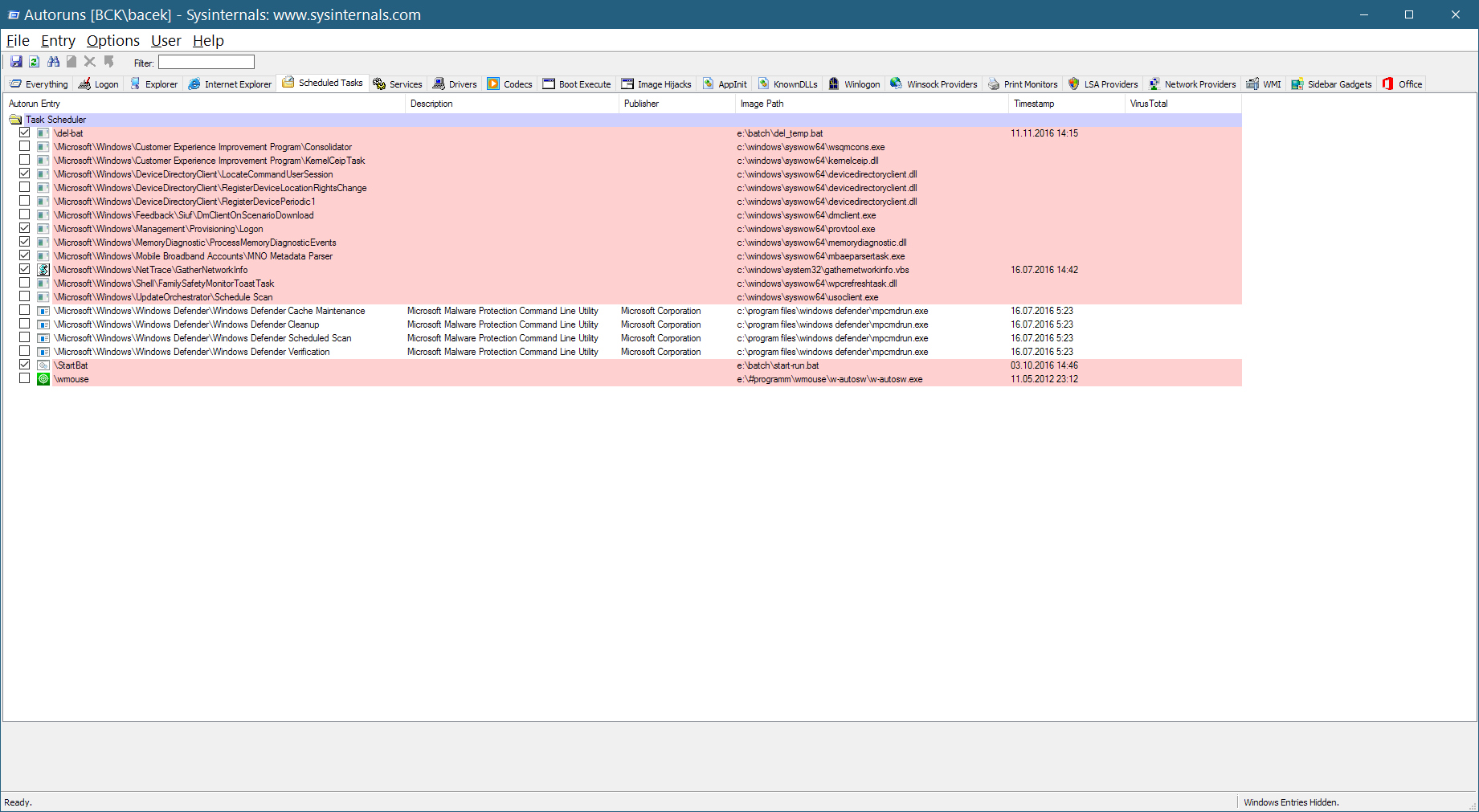Switch to the Services tab
The image size is (1479, 812).
[398, 84]
